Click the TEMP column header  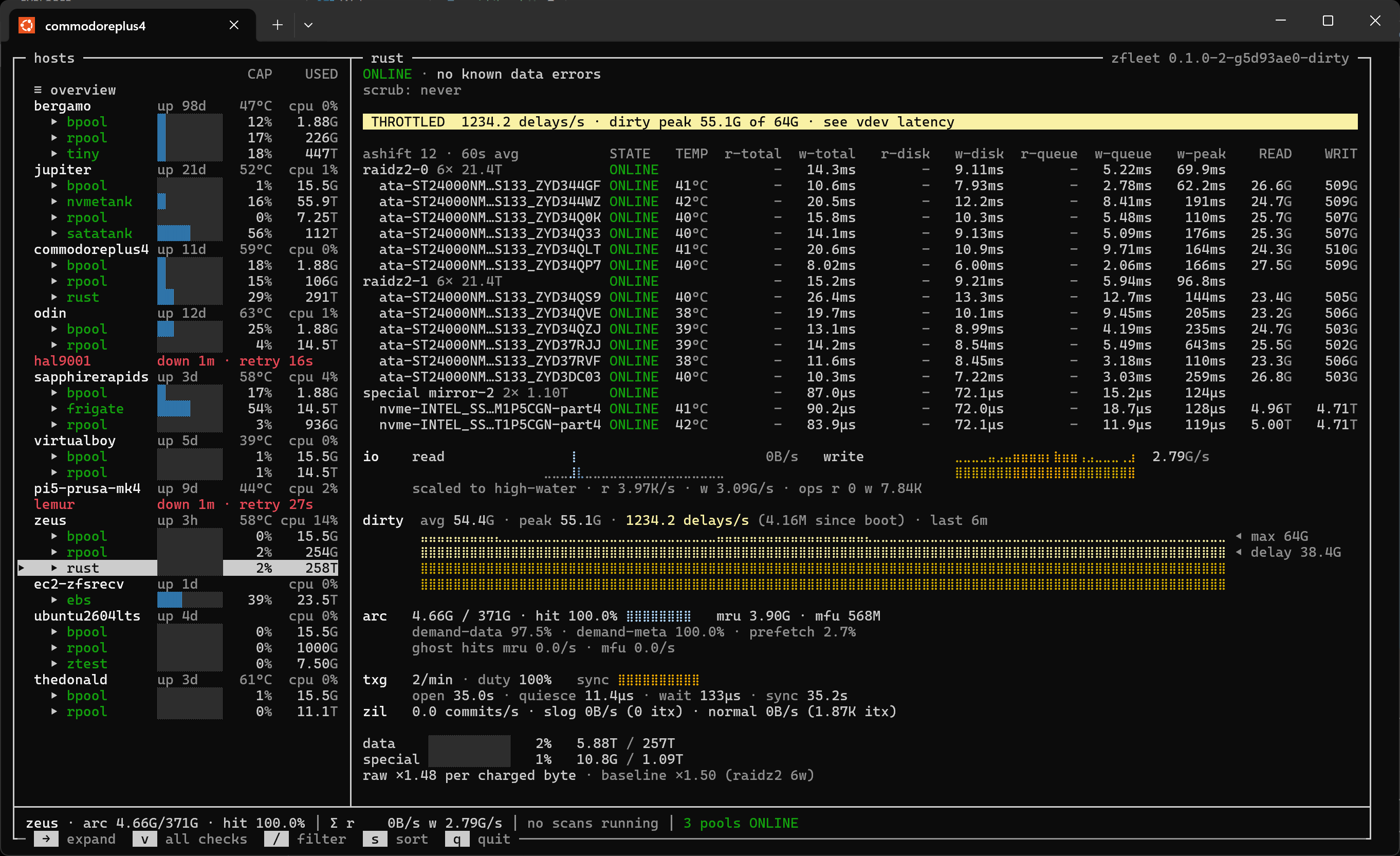pyautogui.click(x=691, y=154)
